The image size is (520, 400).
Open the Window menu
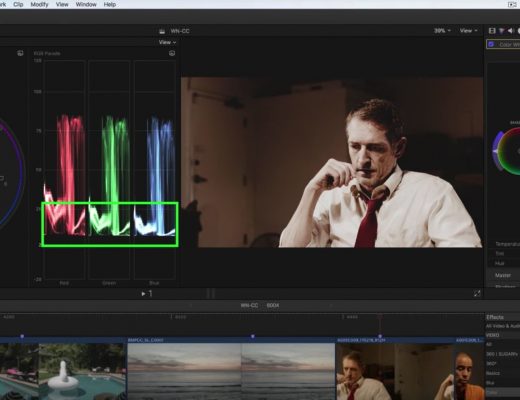pyautogui.click(x=86, y=4)
